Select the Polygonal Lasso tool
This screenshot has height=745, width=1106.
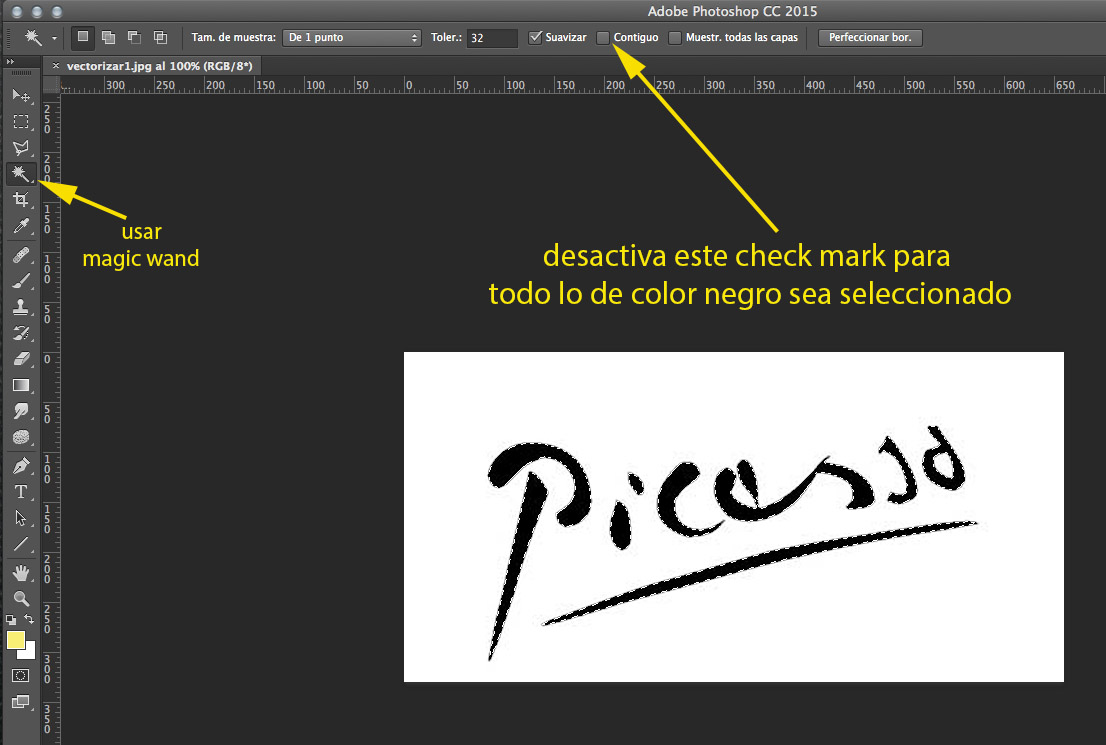pos(21,147)
